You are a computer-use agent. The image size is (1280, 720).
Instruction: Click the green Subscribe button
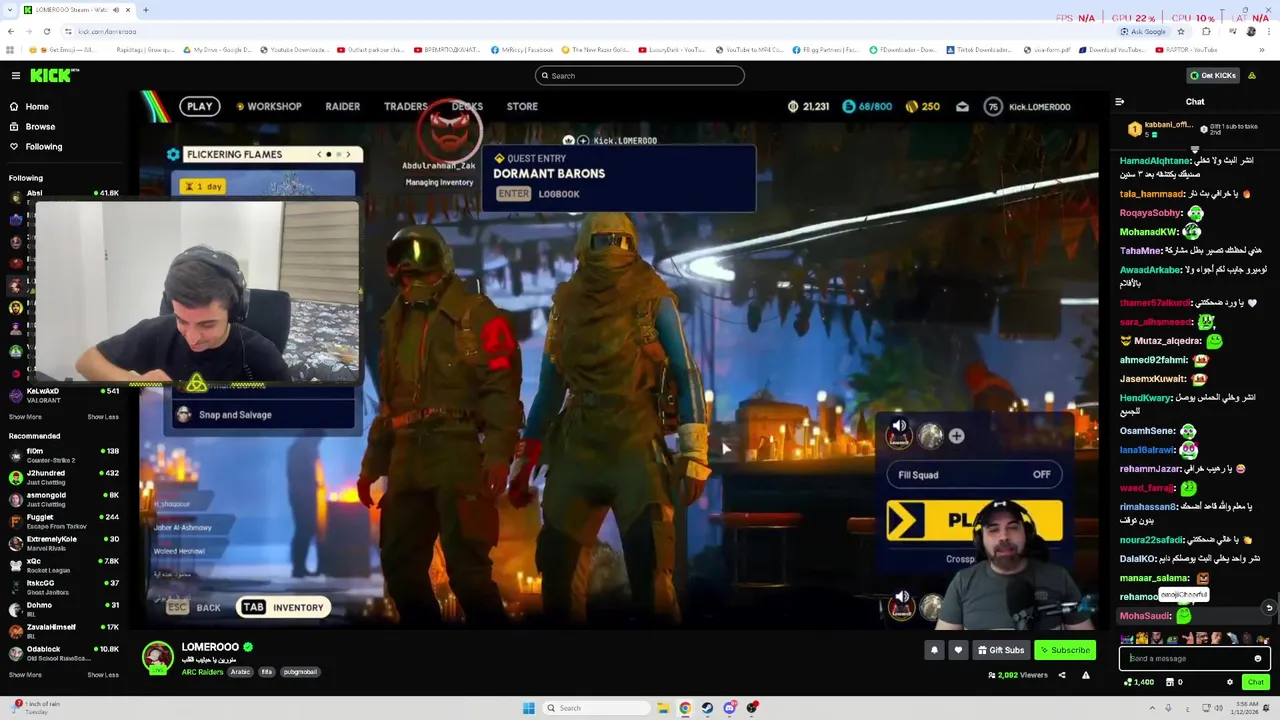point(1065,650)
